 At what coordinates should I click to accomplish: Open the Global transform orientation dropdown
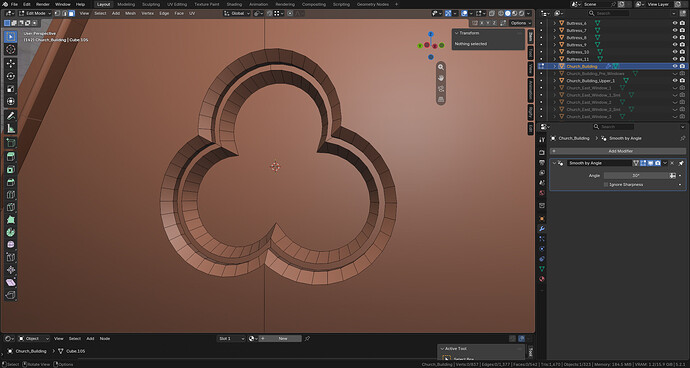click(237, 13)
